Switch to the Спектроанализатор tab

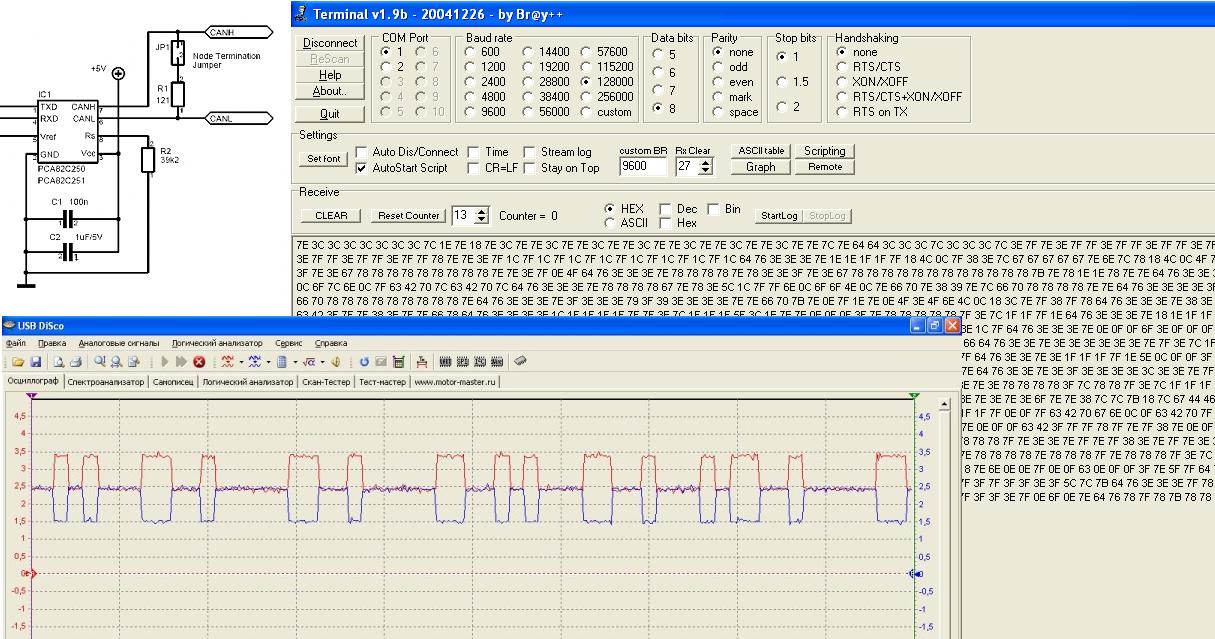pyautogui.click(x=108, y=381)
